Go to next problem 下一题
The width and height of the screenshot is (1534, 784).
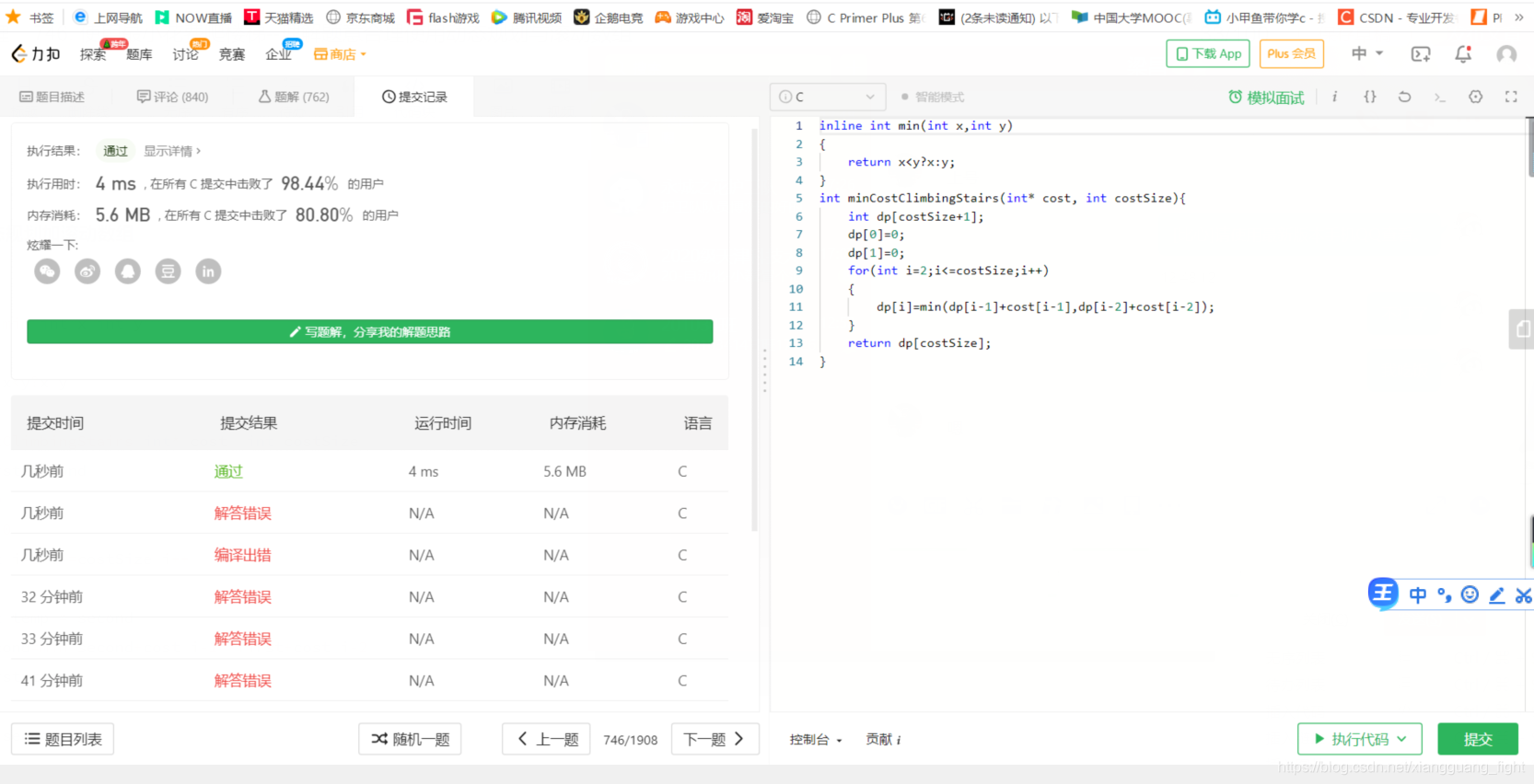point(715,739)
